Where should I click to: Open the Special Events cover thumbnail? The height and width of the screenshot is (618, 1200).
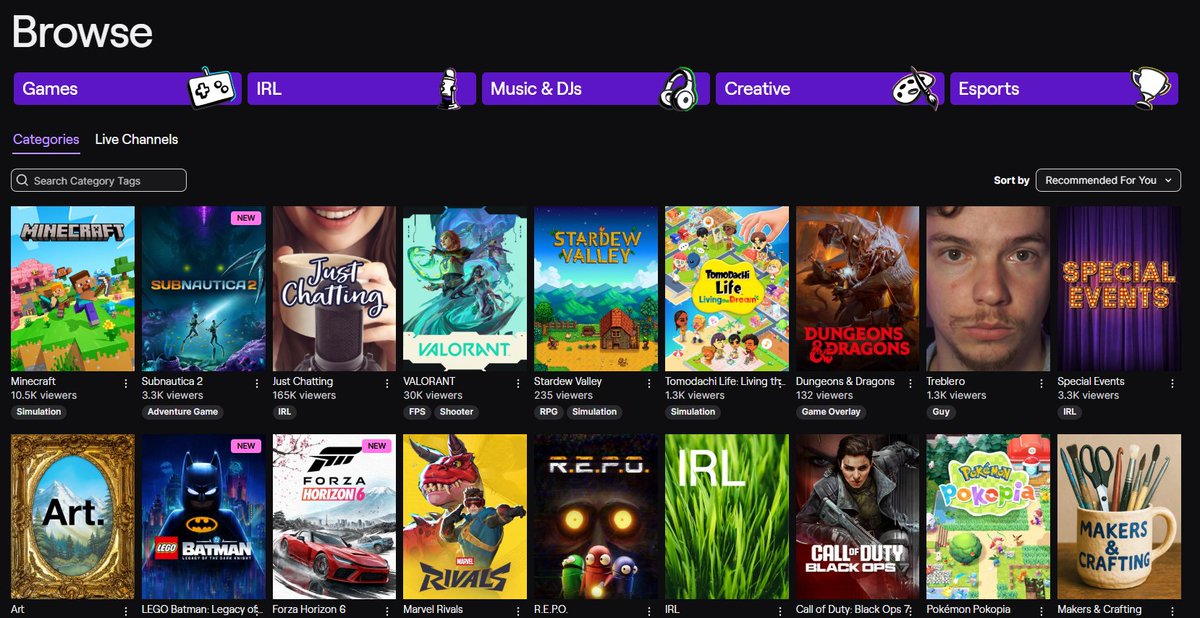1119,289
